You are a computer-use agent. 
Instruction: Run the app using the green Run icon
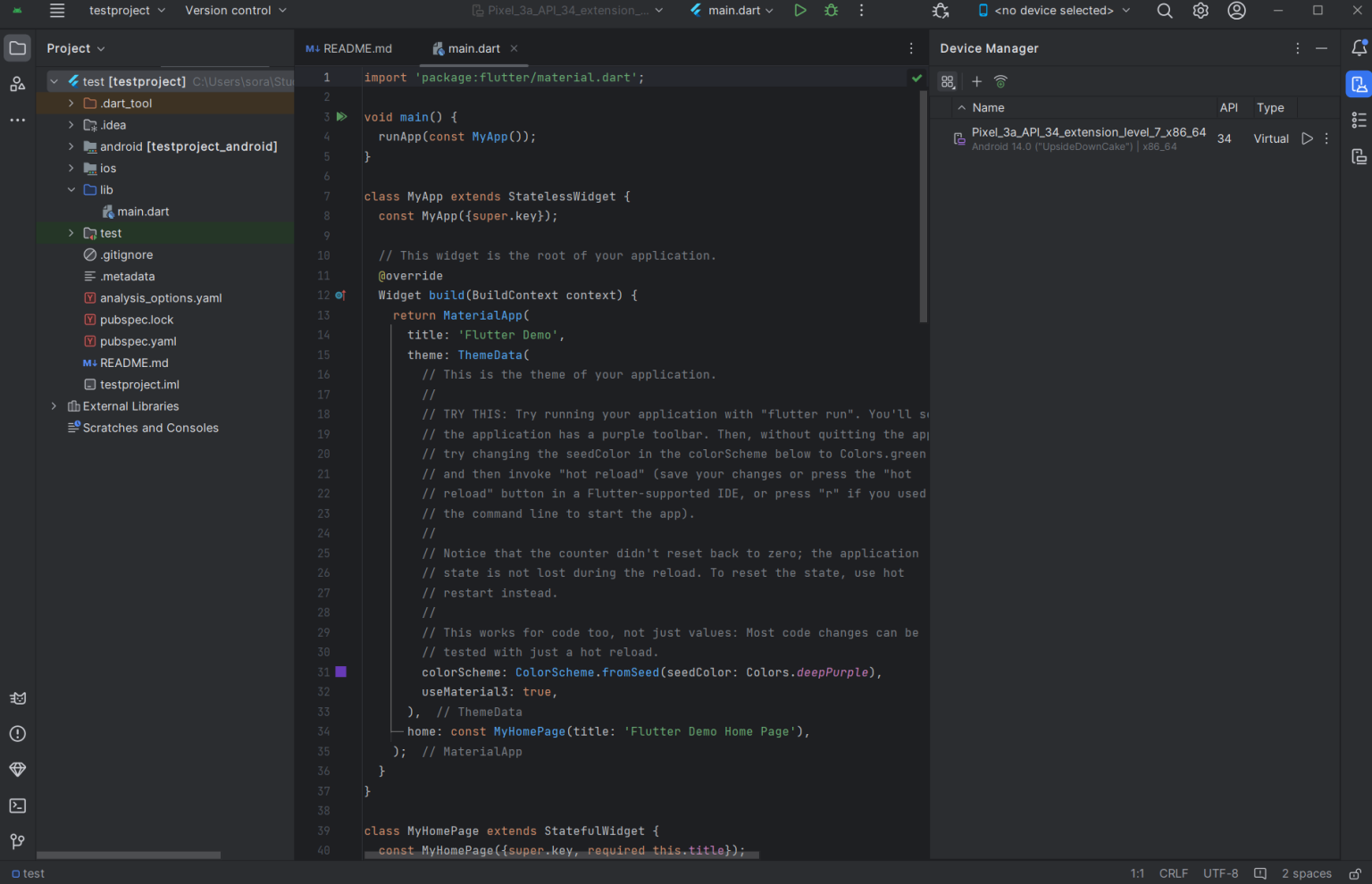coord(799,11)
